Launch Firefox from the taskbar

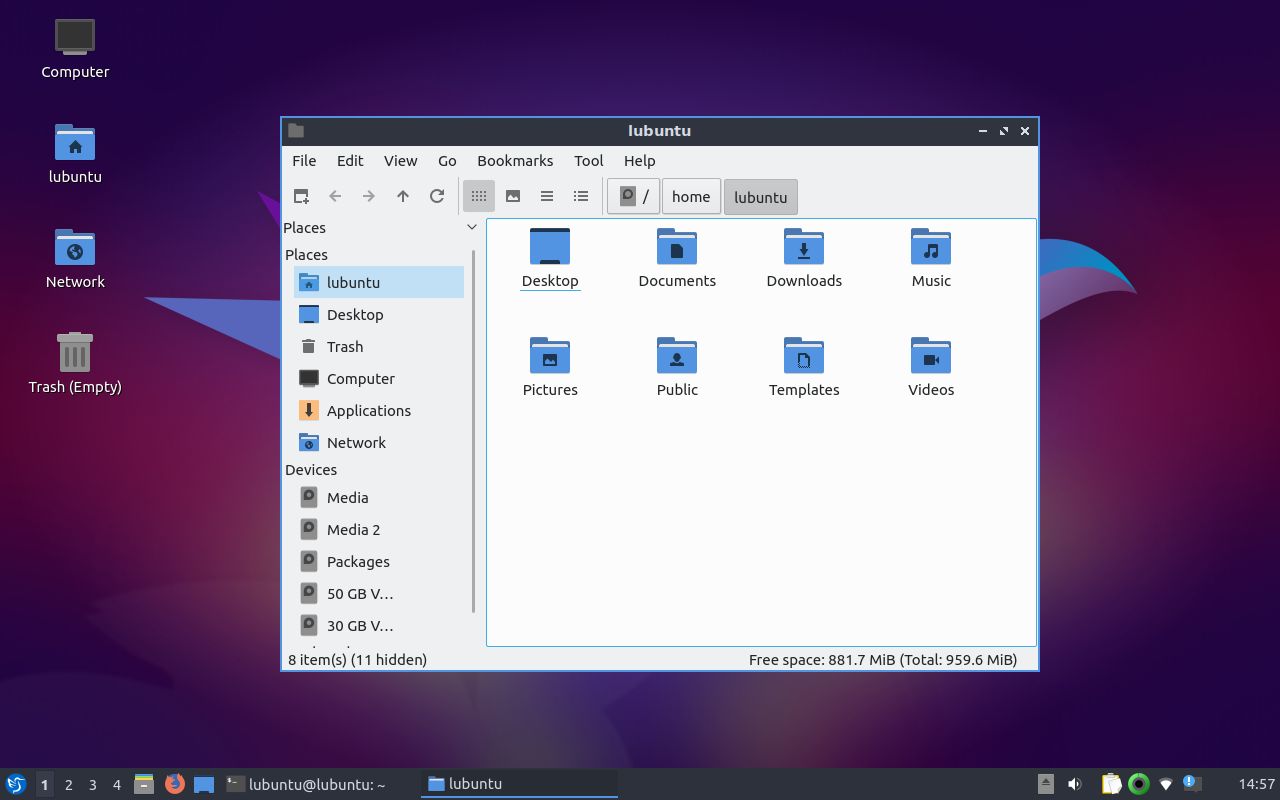coord(174,784)
